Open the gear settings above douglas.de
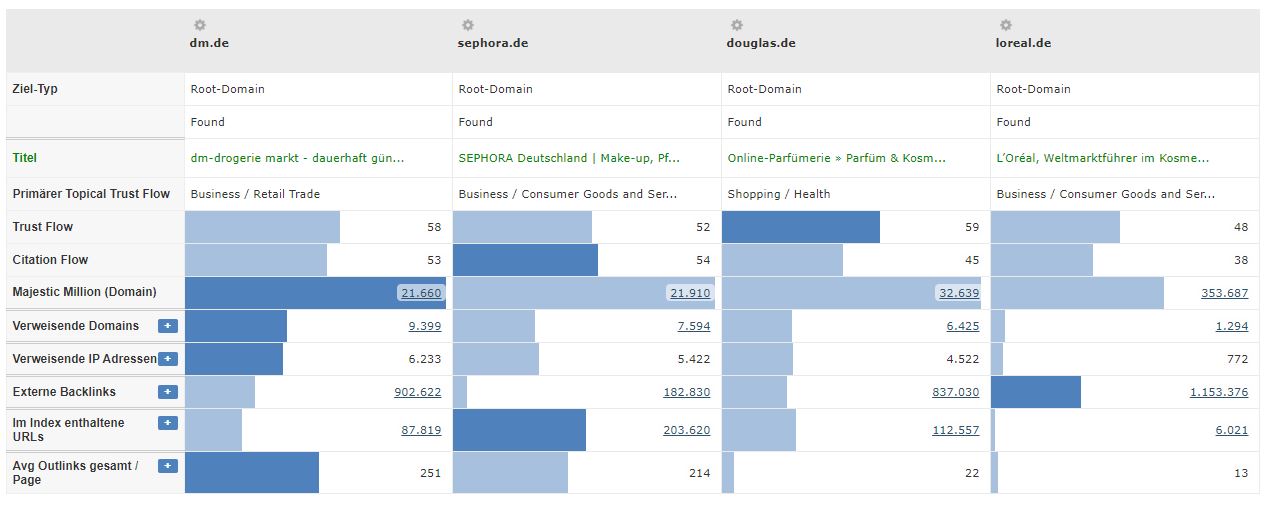The height and width of the screenshot is (505, 1272). click(x=736, y=25)
